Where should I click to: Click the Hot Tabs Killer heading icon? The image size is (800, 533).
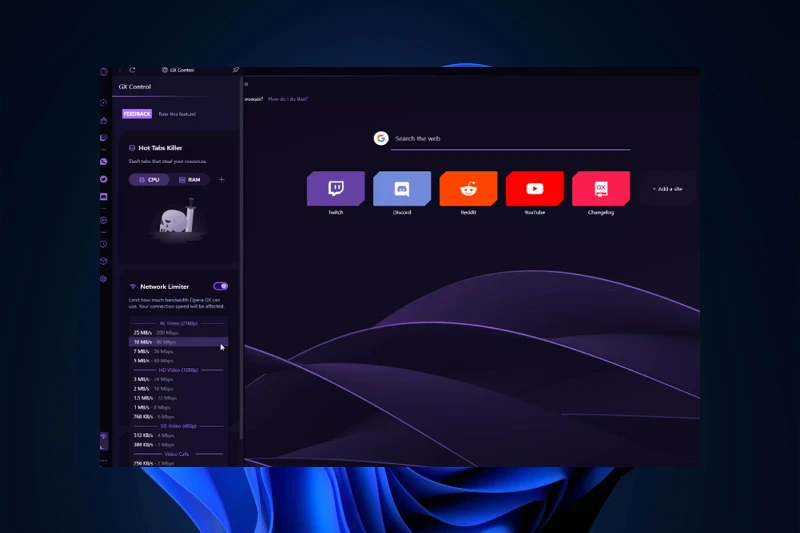(x=132, y=148)
